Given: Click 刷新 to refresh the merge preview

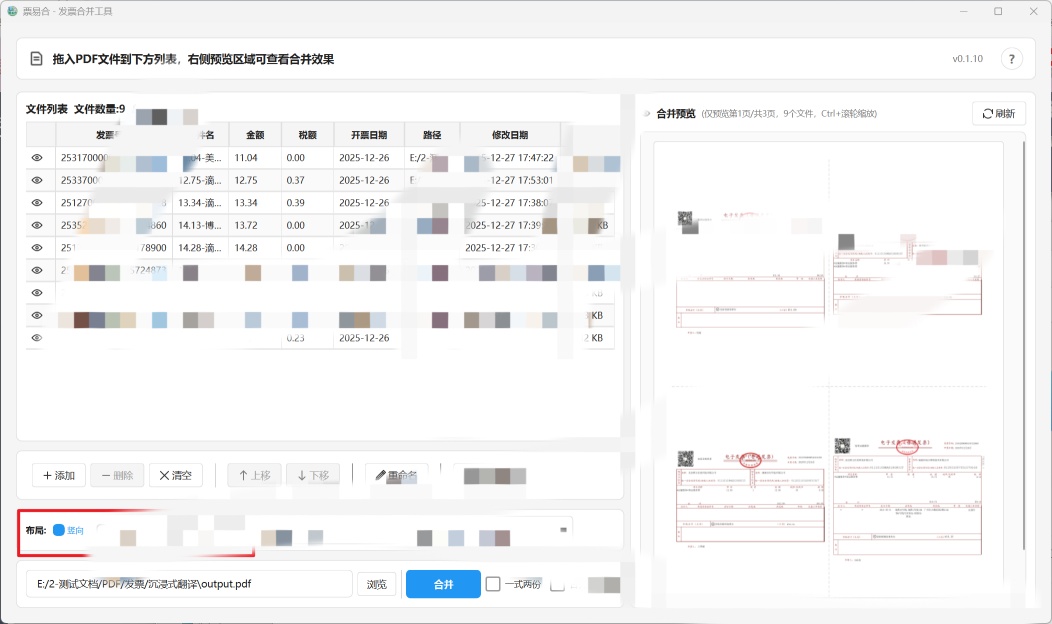Looking at the screenshot, I should point(998,113).
